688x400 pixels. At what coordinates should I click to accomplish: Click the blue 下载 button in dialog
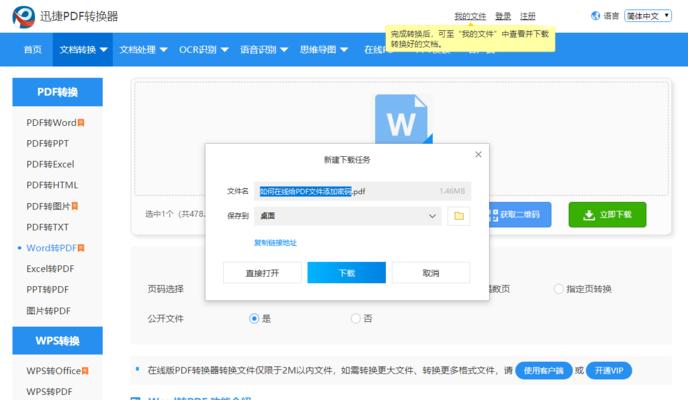pyautogui.click(x=347, y=273)
